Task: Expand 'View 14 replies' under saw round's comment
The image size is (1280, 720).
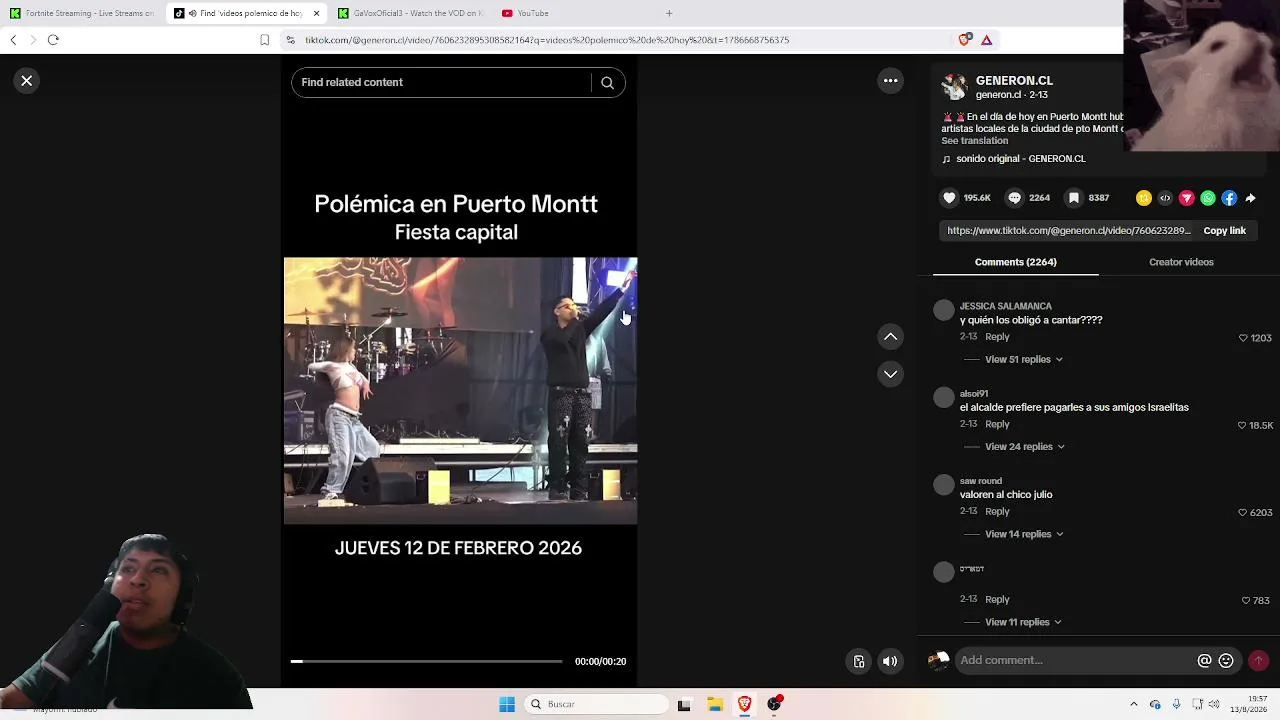Action: coord(1024,534)
